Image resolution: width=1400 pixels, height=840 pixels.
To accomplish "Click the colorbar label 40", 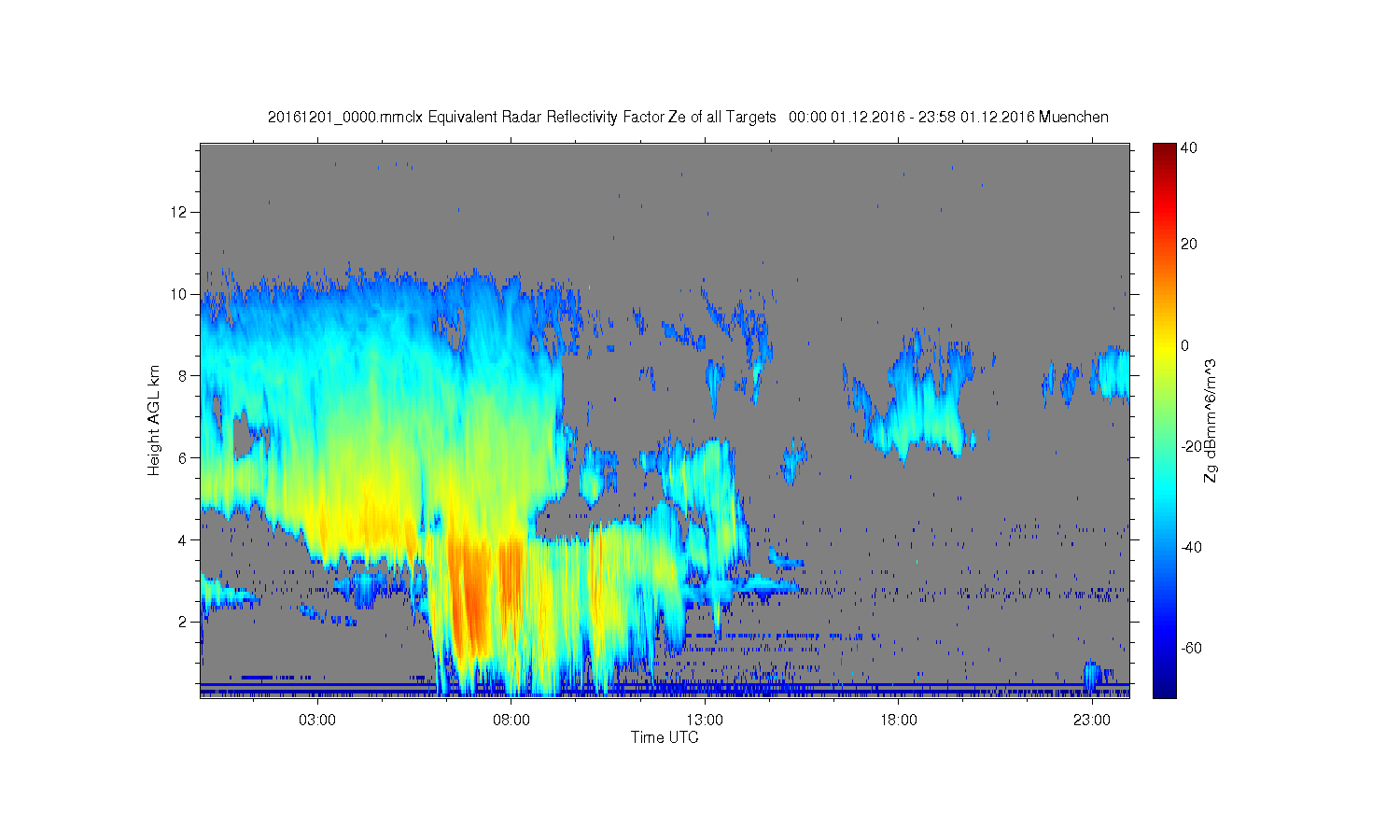I will point(1189,148).
